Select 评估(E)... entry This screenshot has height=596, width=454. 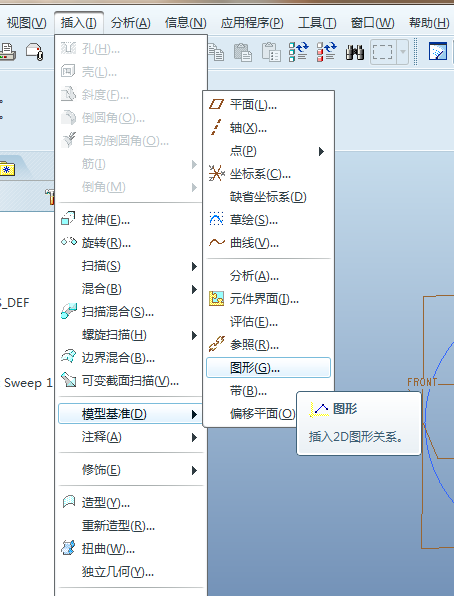tap(268, 322)
